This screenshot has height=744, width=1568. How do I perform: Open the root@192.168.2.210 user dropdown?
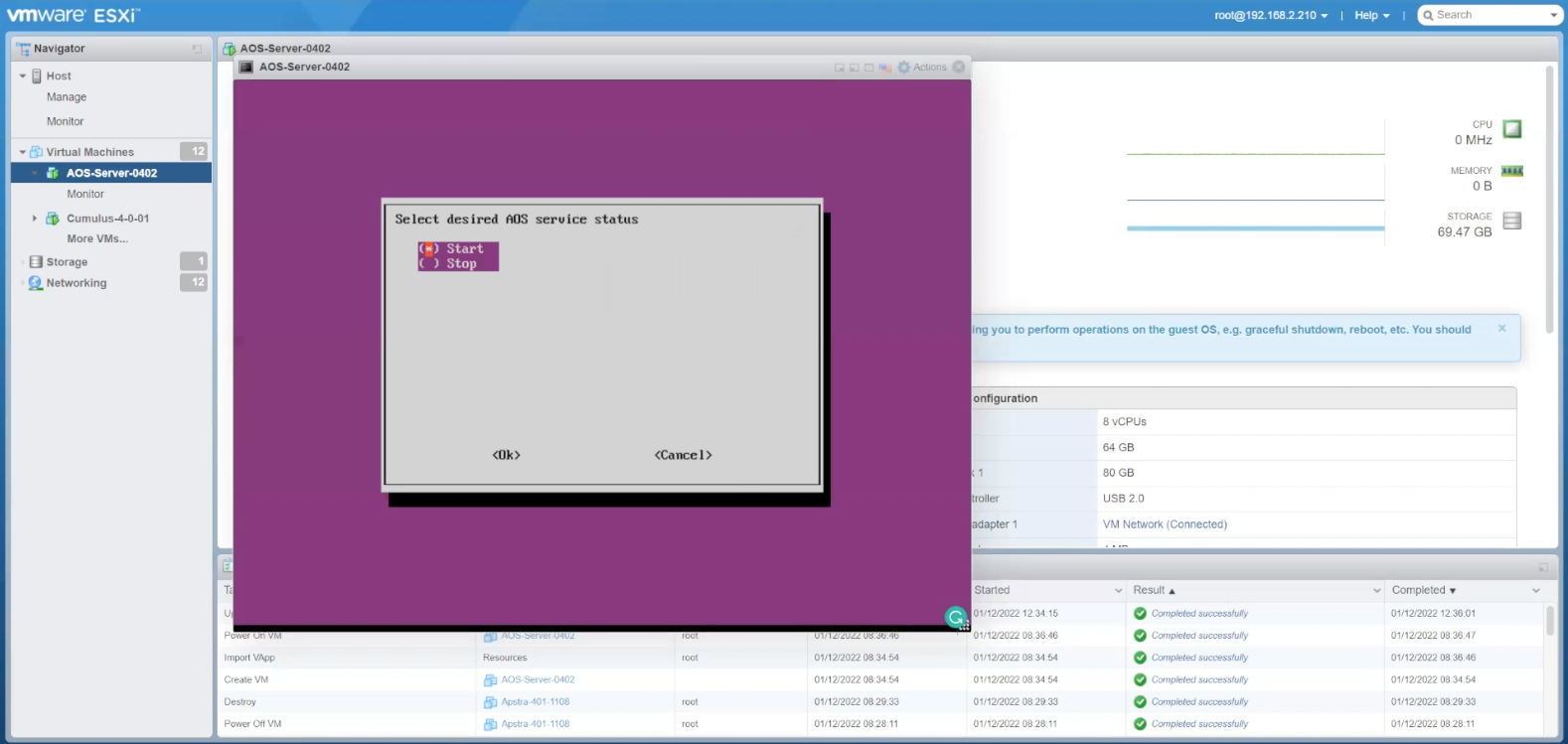[1271, 15]
